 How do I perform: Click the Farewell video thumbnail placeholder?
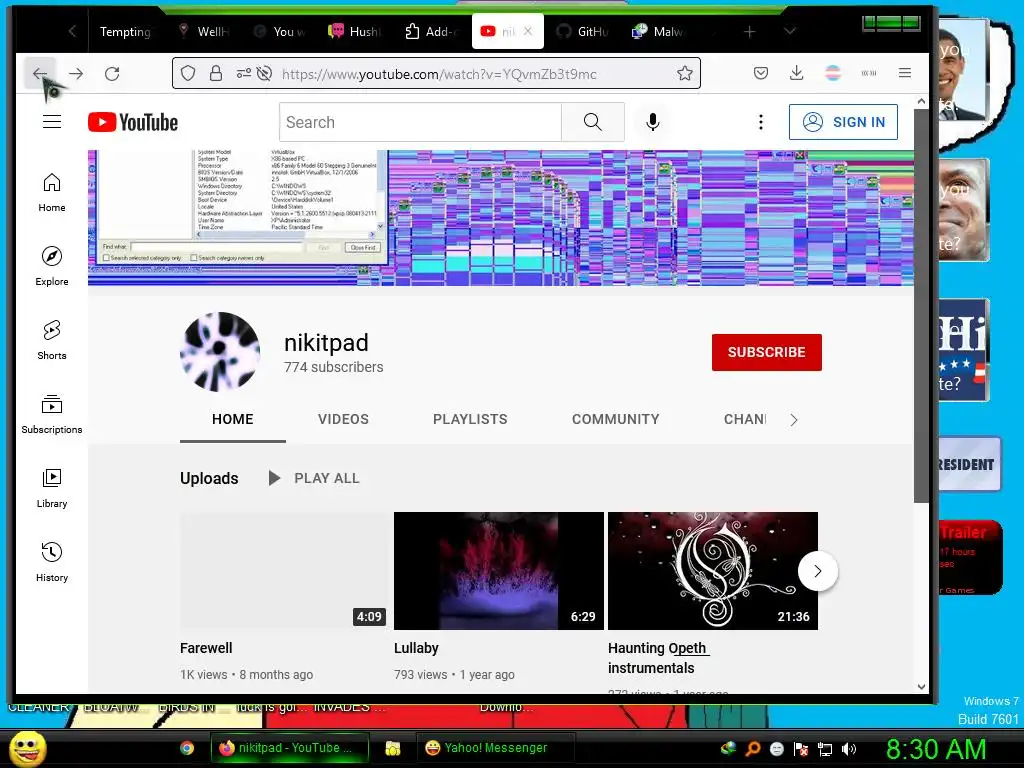pyautogui.click(x=284, y=571)
